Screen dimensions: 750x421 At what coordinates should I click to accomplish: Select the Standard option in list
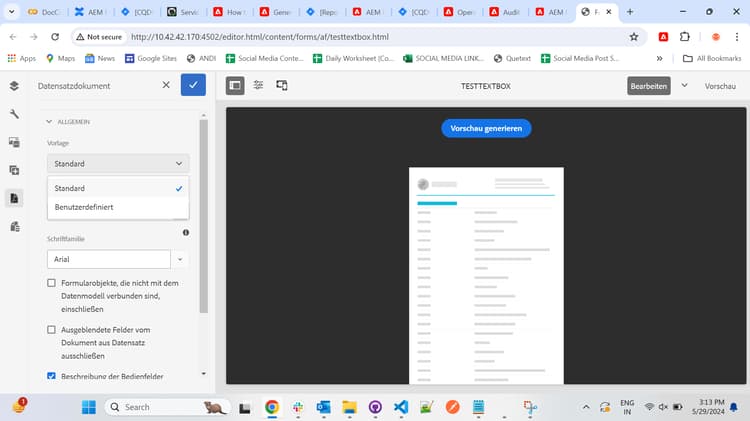(x=118, y=188)
